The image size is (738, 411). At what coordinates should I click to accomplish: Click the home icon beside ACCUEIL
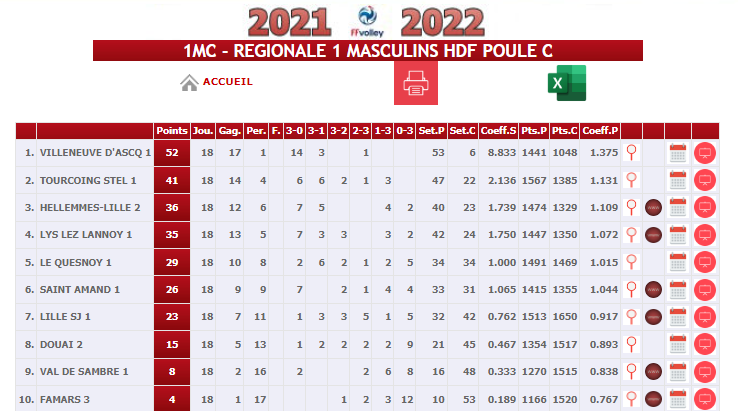coord(189,83)
